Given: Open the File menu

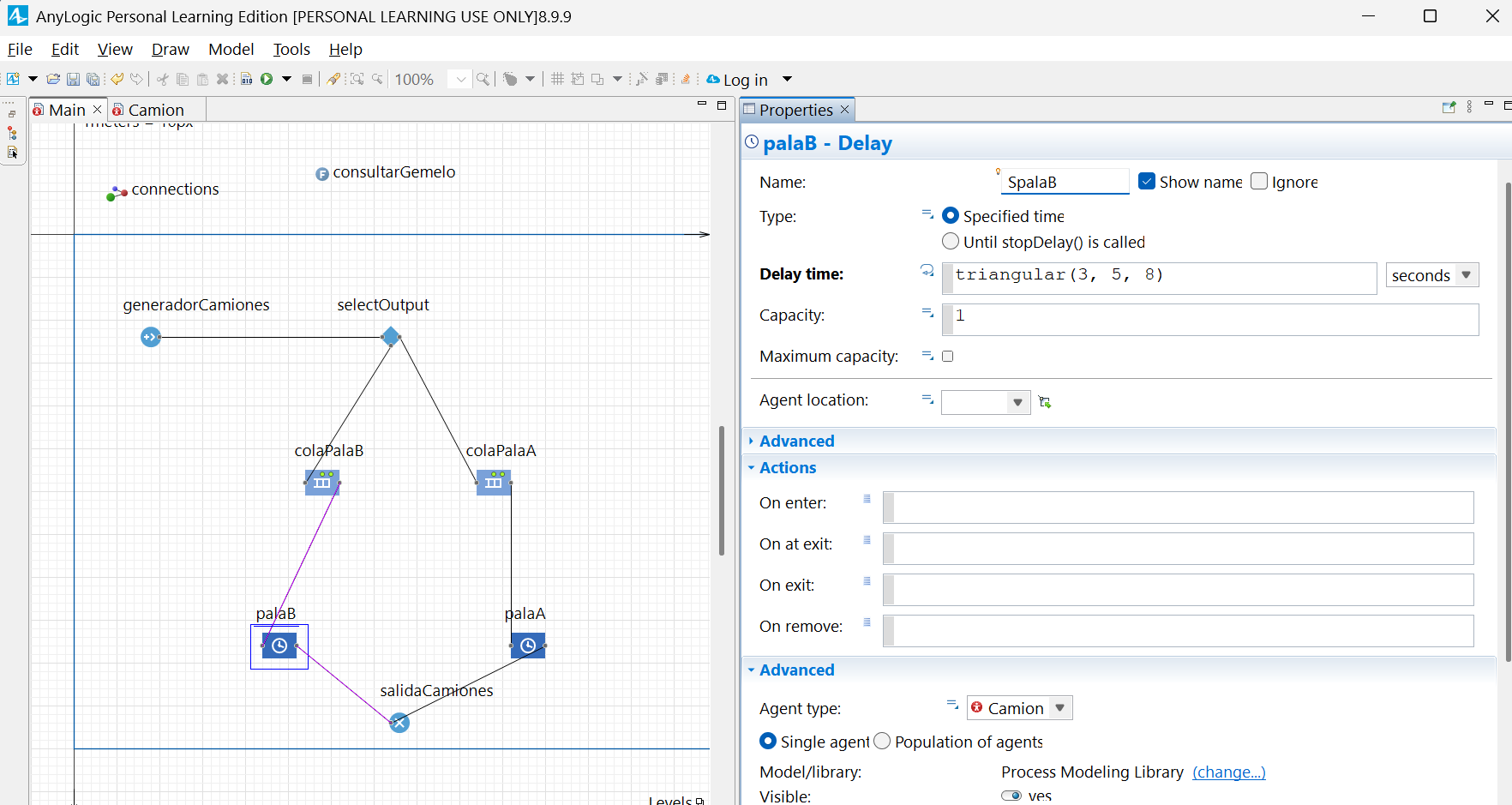Looking at the screenshot, I should click(20, 49).
